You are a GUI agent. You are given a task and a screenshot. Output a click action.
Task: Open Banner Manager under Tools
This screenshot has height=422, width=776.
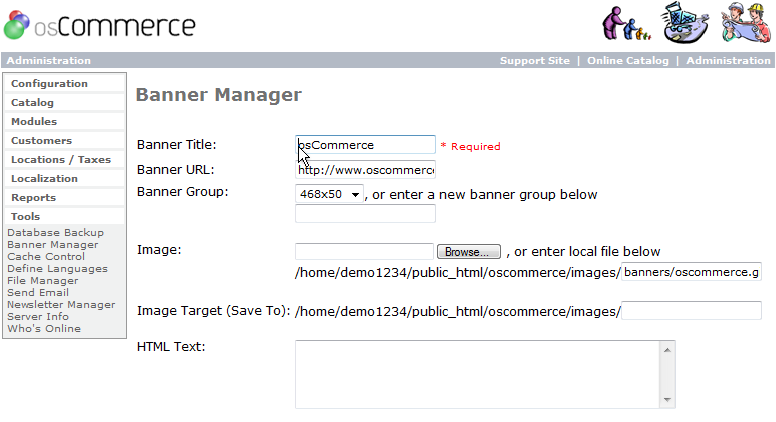[52, 244]
